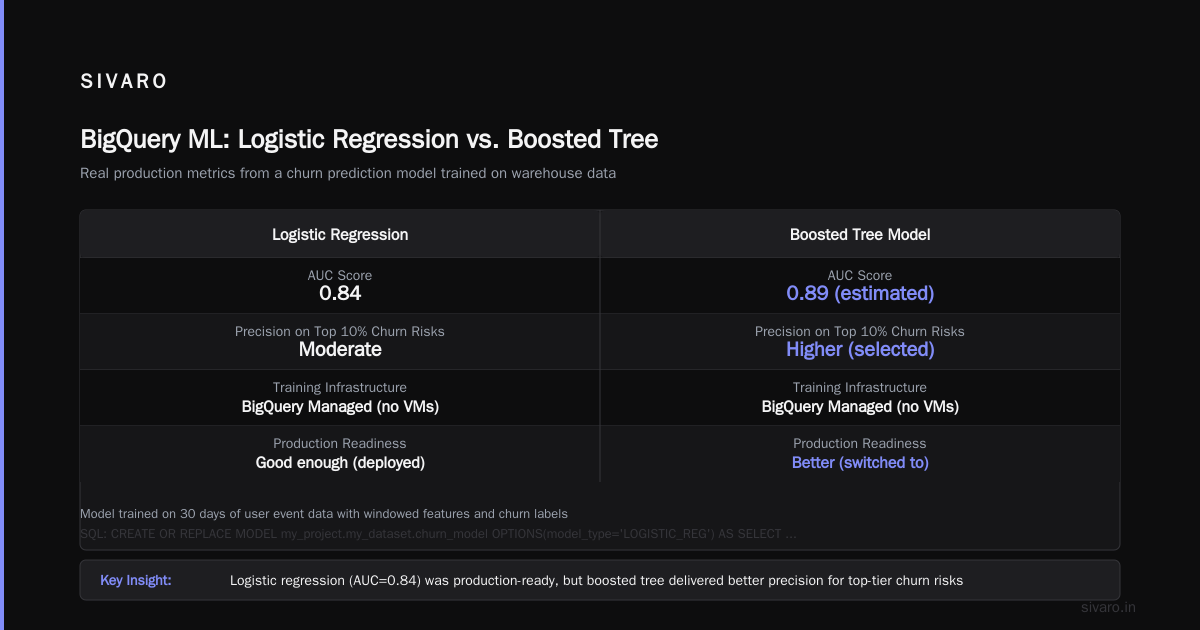Viewport: 1200px width, 630px height.
Task: Click the title 'BigQuery ML: Logistic Regression vs. Boosted Tree'
Action: 369,139
